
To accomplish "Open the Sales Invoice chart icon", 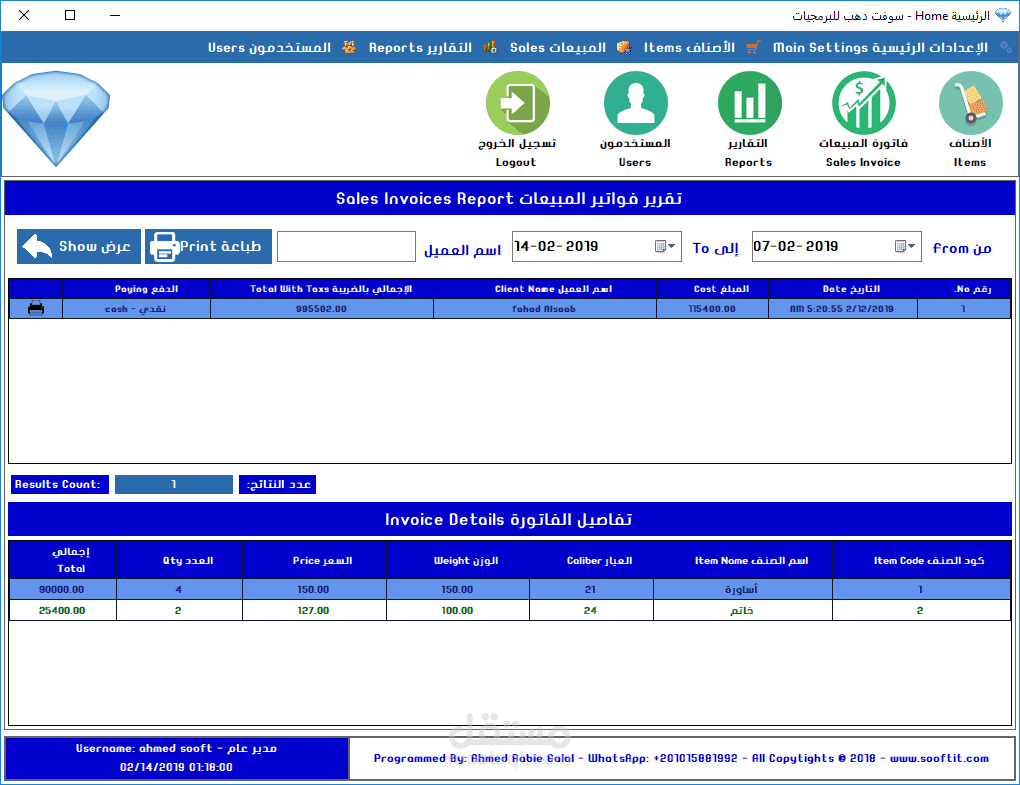I will tap(864, 103).
